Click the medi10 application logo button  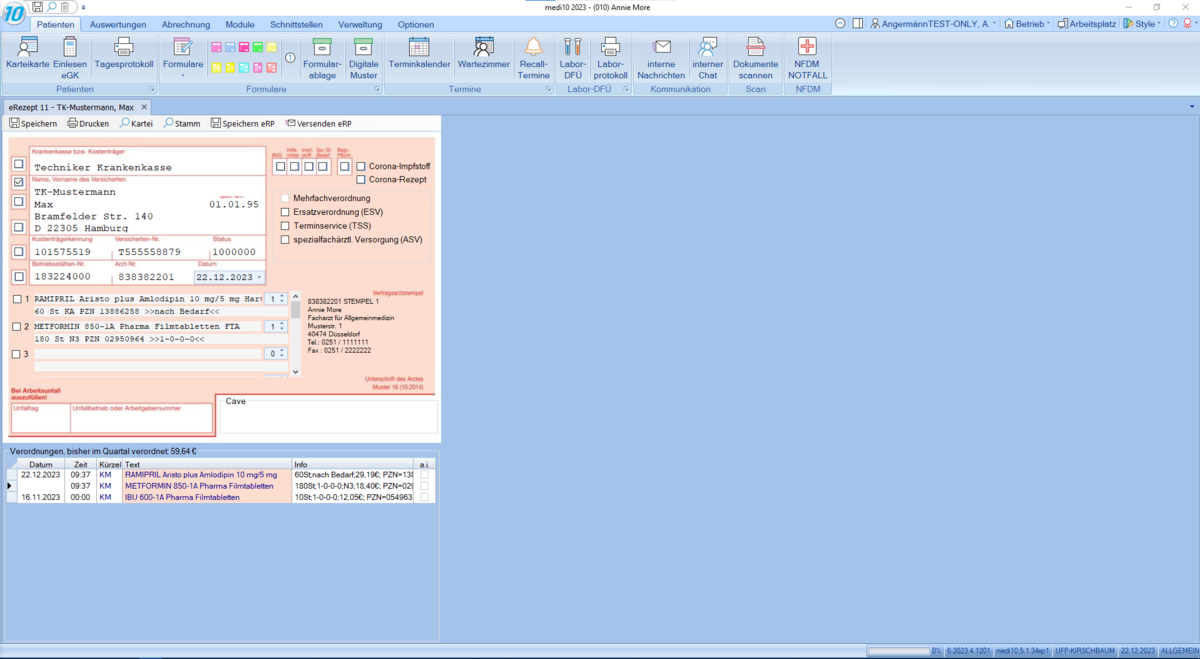[13, 13]
